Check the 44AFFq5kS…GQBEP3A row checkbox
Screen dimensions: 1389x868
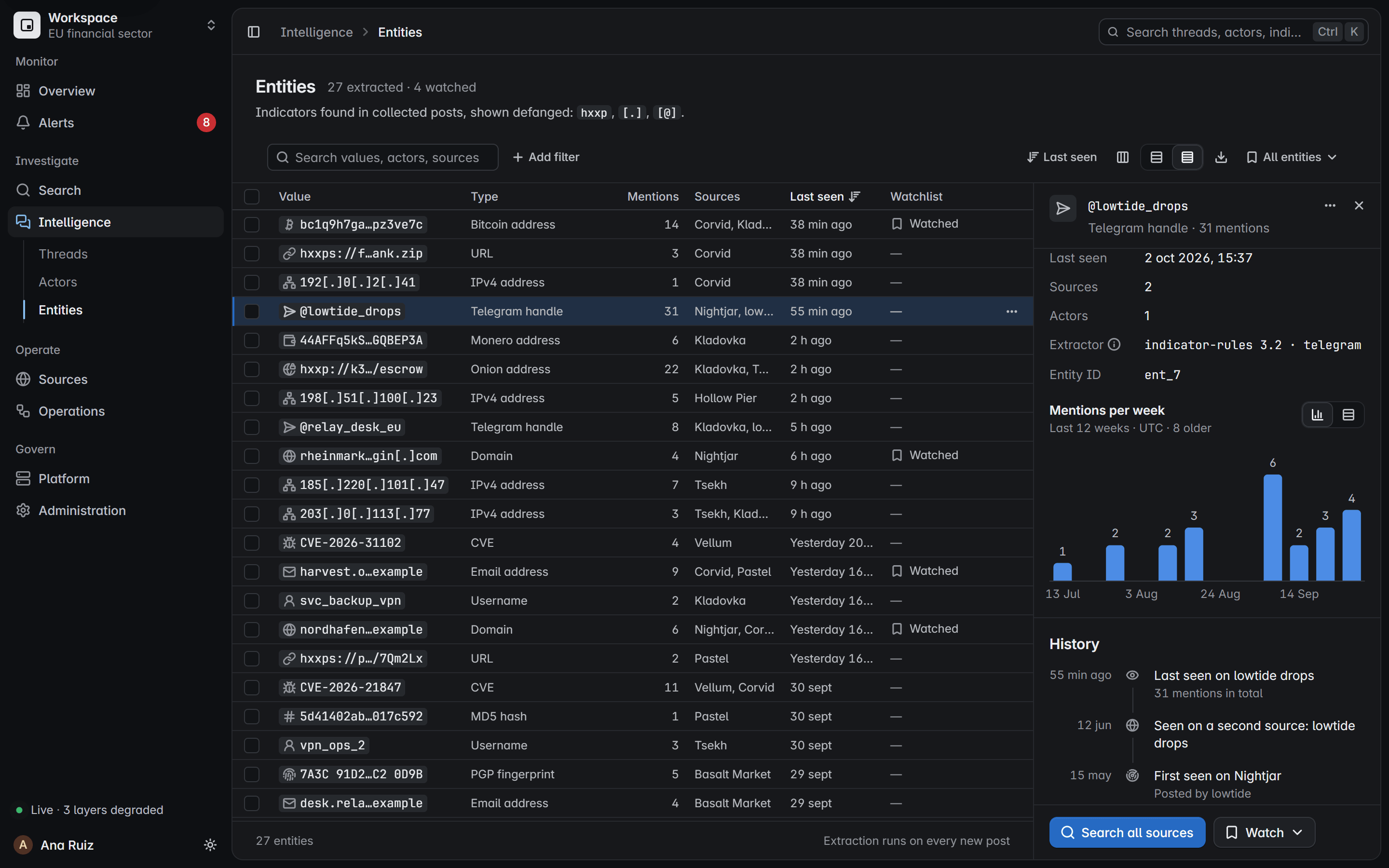(x=252, y=340)
